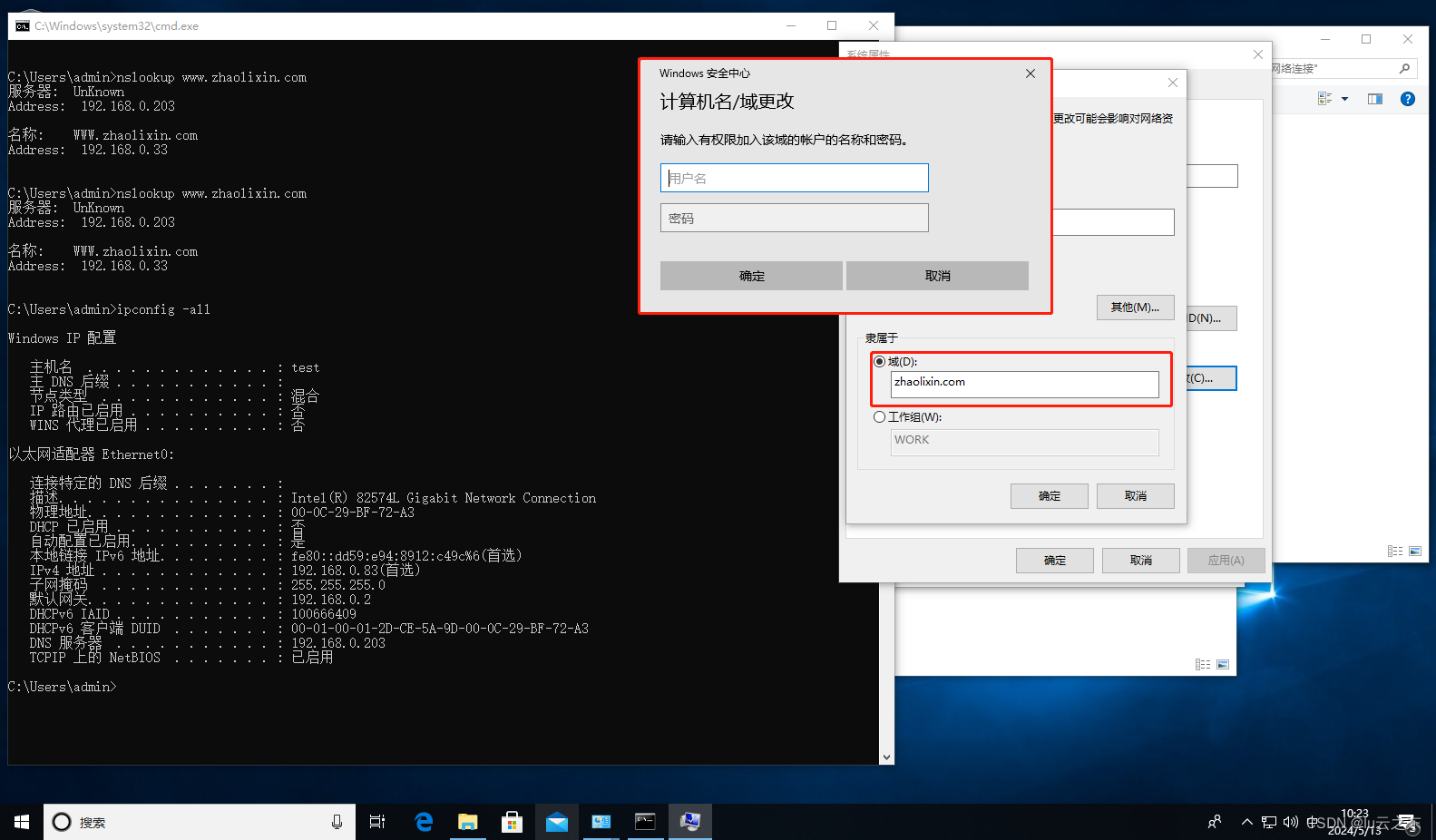Open the Windows Start menu
The width and height of the screenshot is (1436, 840).
[x=22, y=822]
